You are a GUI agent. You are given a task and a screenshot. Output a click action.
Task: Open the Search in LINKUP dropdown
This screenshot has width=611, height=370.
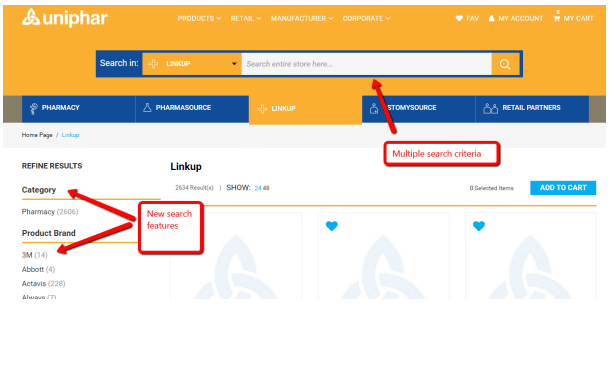192,64
